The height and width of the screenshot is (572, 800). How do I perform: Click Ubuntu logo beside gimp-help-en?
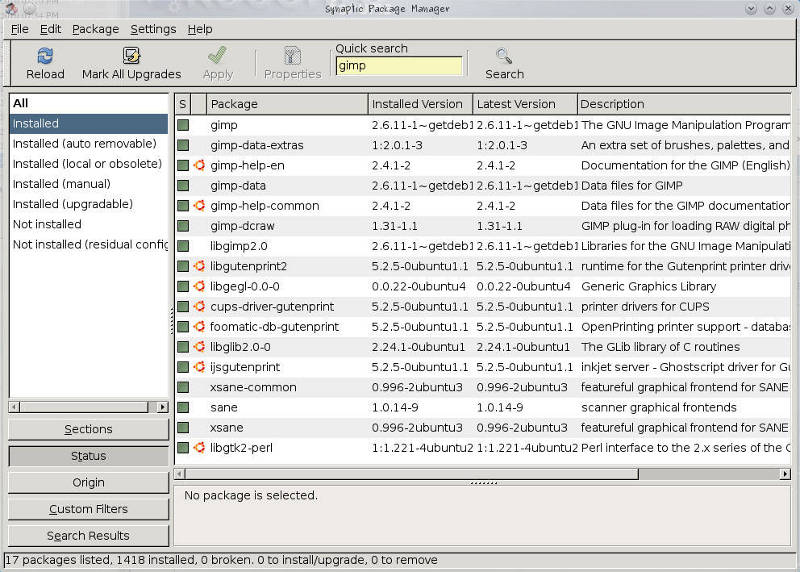198,165
